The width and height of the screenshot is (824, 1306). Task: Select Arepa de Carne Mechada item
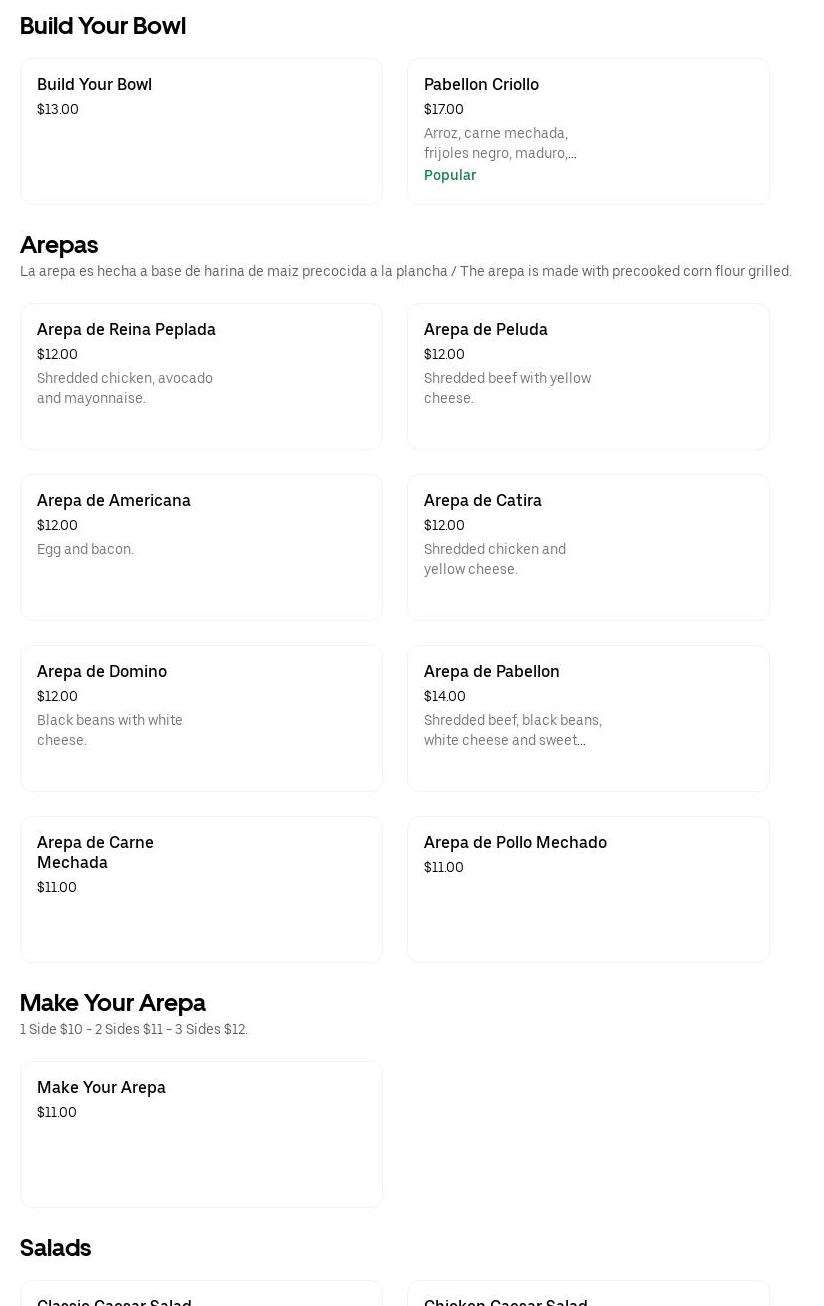point(201,889)
